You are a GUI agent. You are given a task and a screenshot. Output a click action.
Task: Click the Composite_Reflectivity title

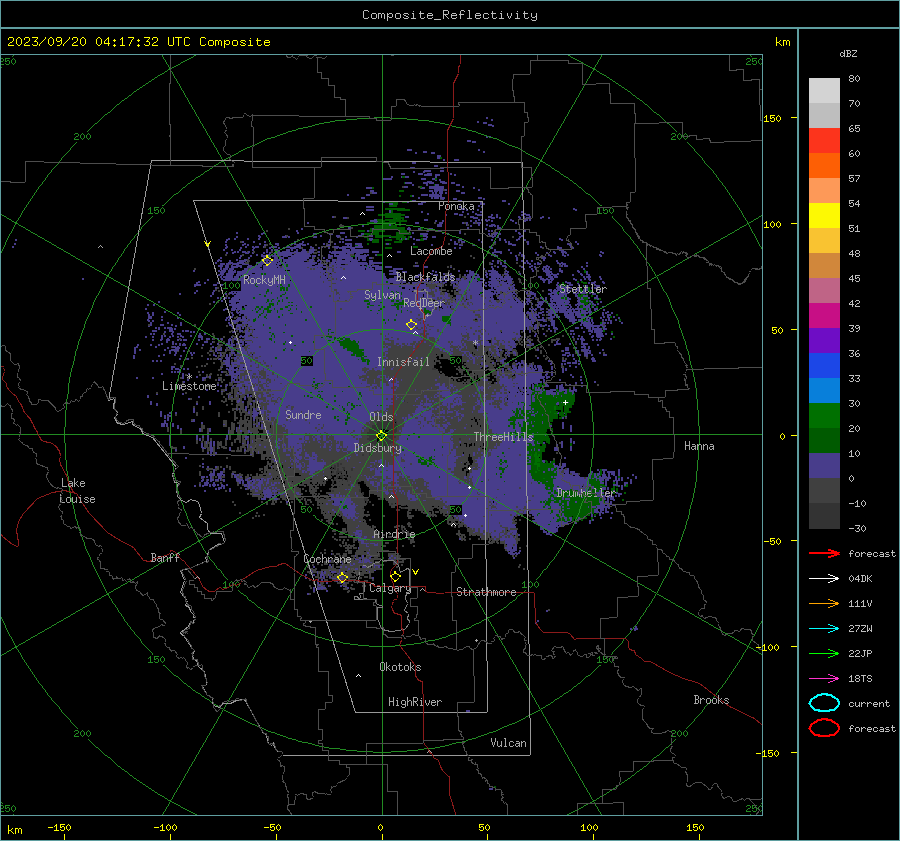tap(450, 15)
